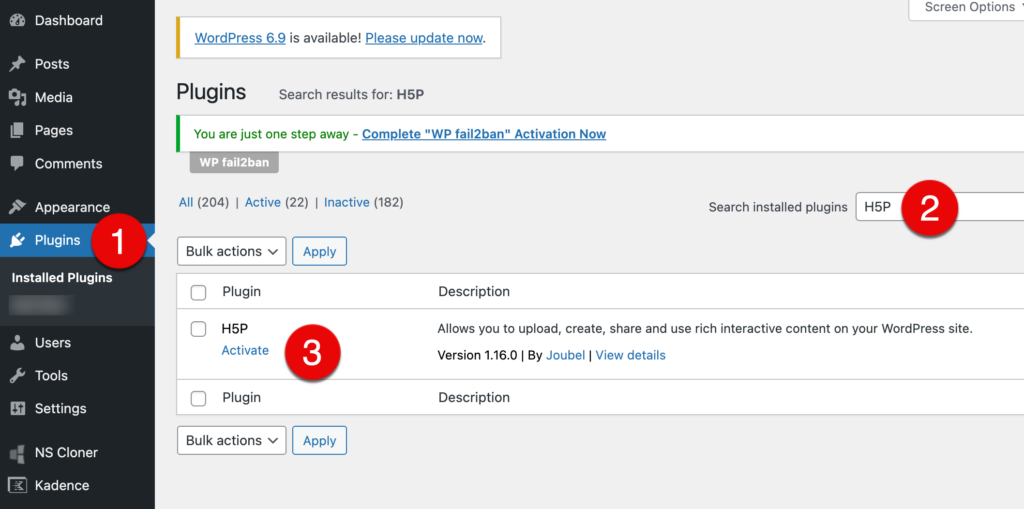
Task: Click the Dashboard gauge icon in sidebar
Action: pyautogui.click(x=17, y=20)
